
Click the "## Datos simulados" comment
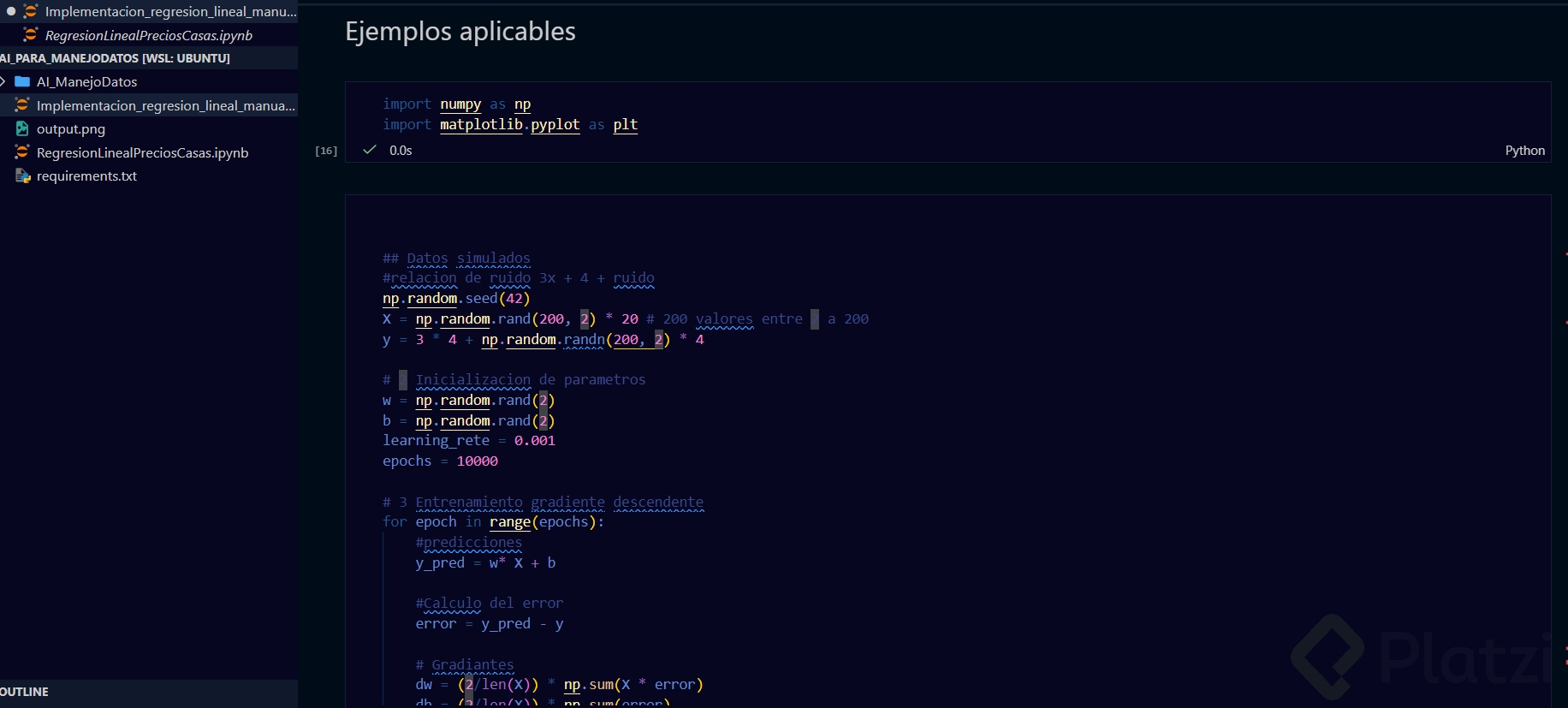456,258
